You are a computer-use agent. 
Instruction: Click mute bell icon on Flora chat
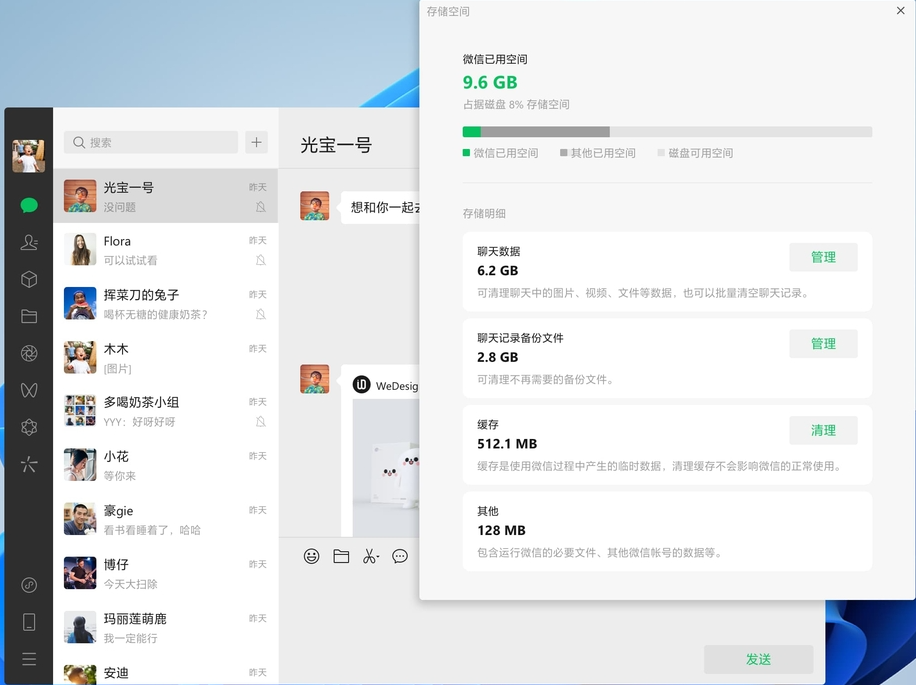261,260
